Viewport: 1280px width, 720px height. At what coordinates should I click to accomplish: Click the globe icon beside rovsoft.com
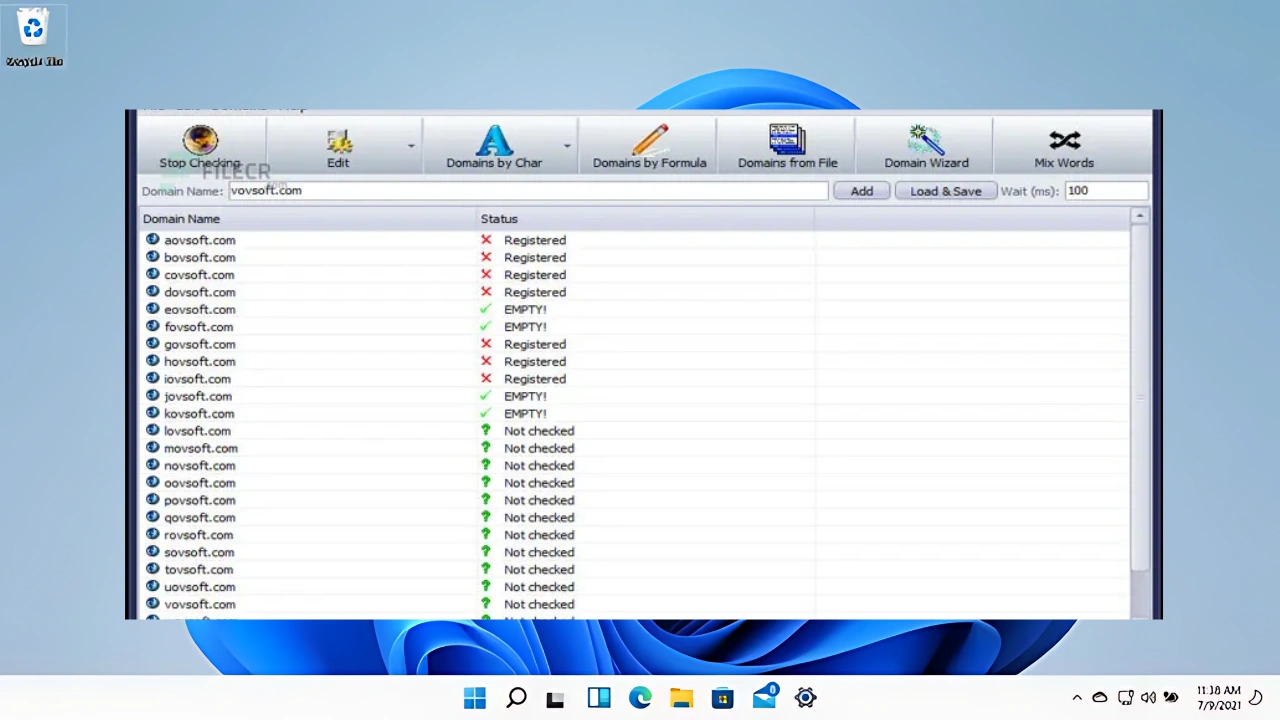tap(153, 534)
